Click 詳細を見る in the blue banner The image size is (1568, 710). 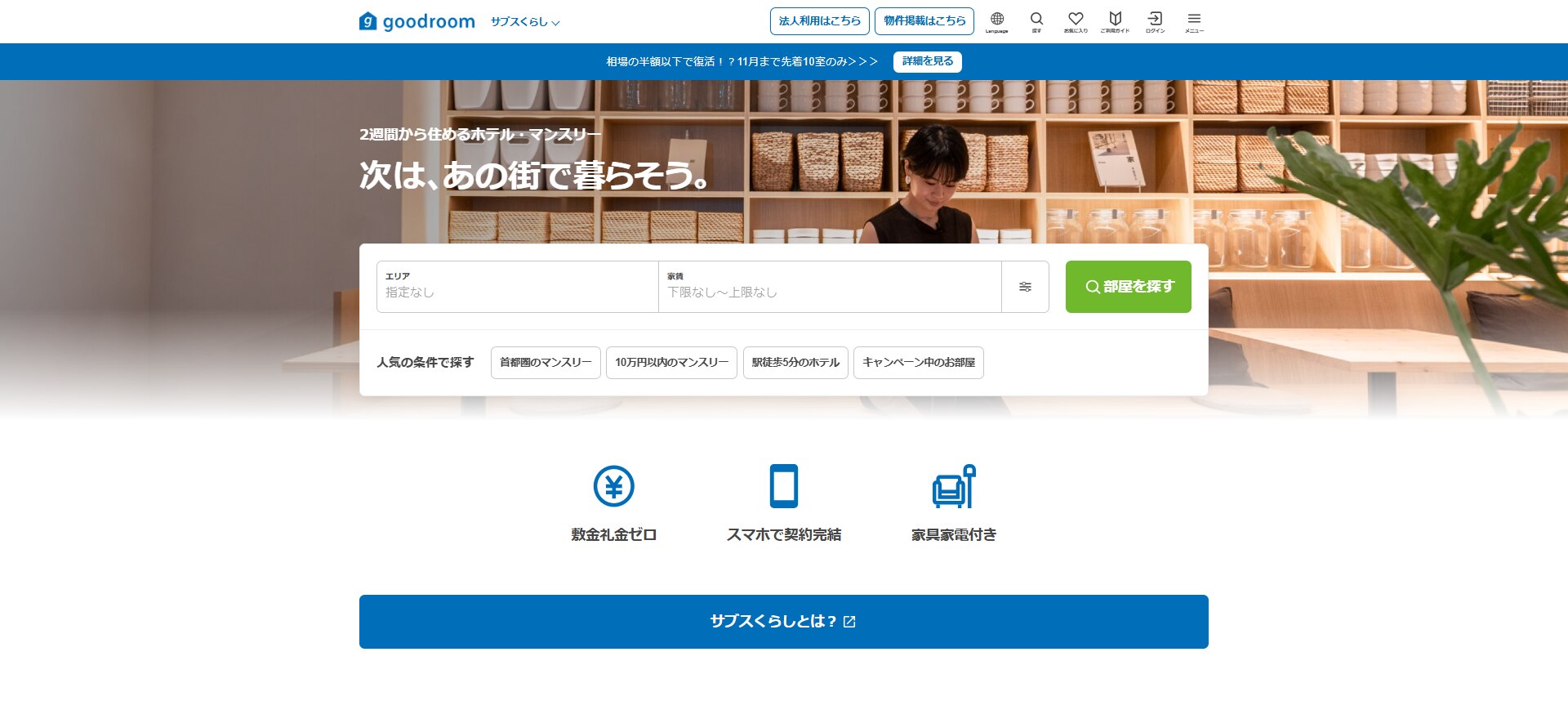(927, 62)
